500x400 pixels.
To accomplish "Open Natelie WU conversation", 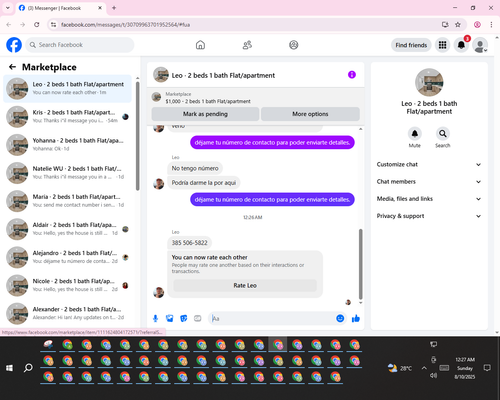I will (67, 173).
